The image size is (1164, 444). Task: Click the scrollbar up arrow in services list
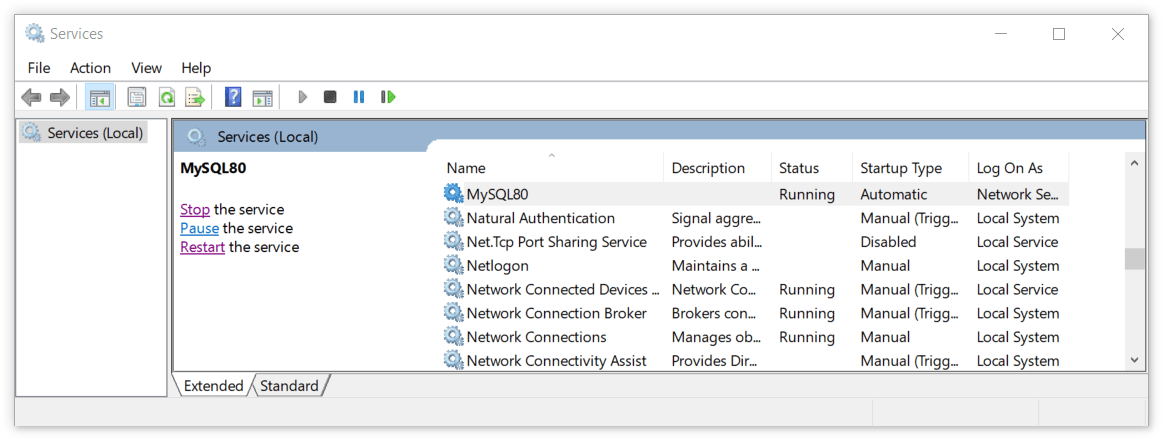pos(1134,163)
